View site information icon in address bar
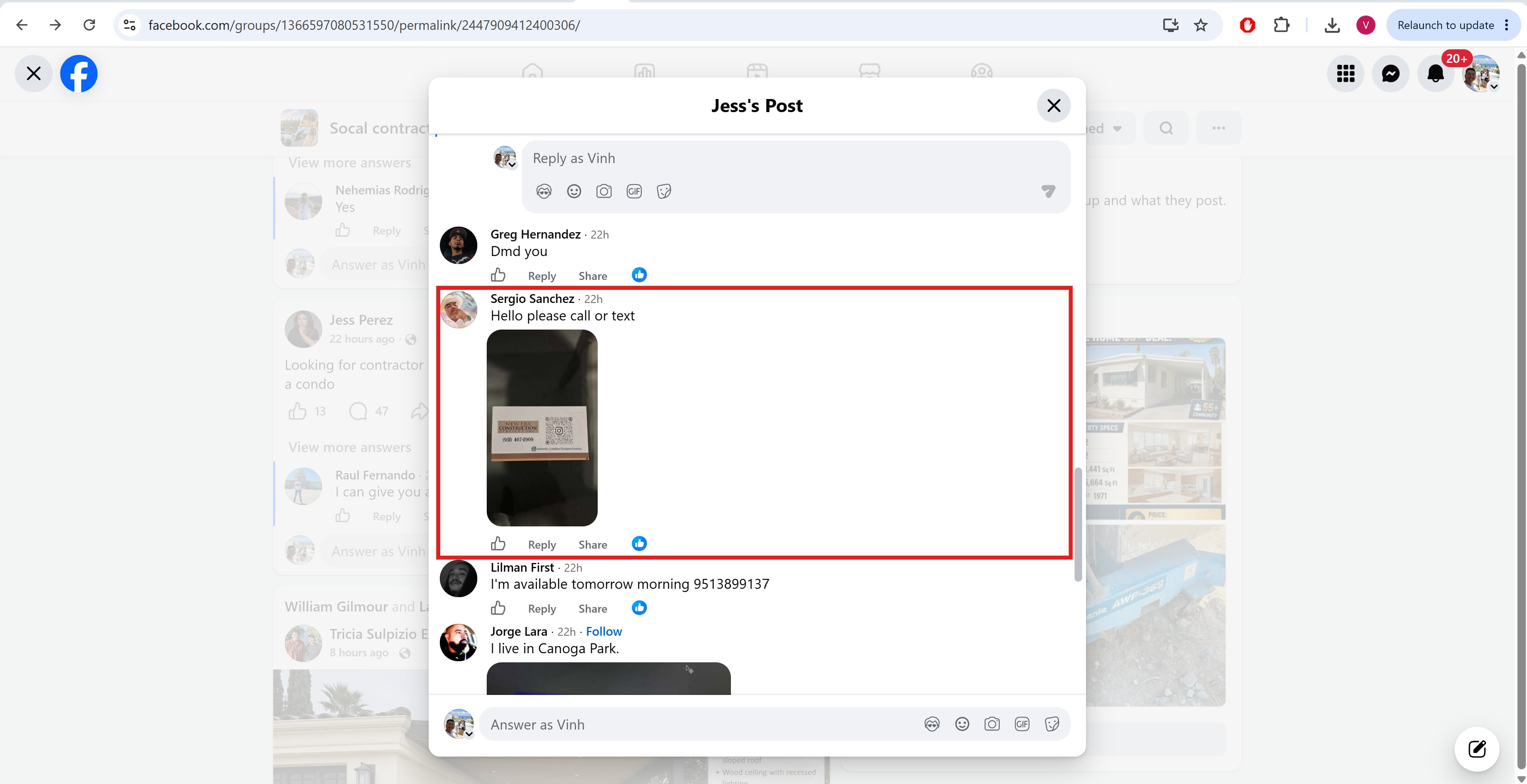Viewport: 1527px width, 784px height. 129,25
